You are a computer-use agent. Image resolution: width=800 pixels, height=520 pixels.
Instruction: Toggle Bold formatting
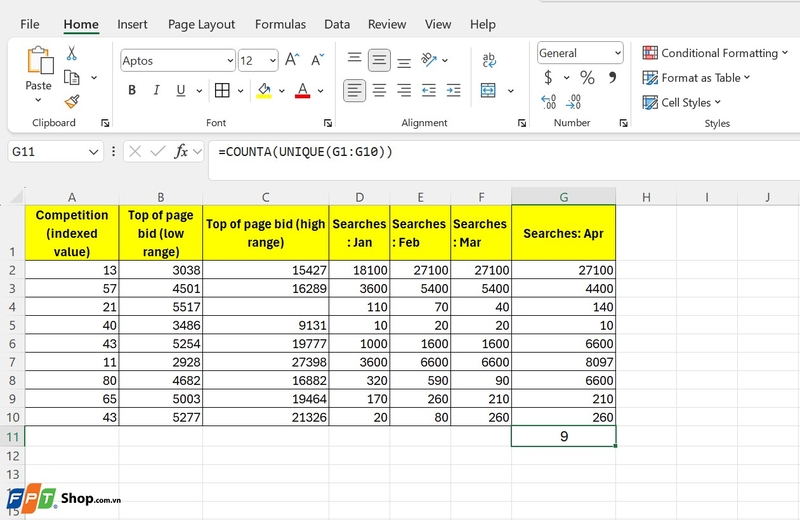(x=132, y=90)
